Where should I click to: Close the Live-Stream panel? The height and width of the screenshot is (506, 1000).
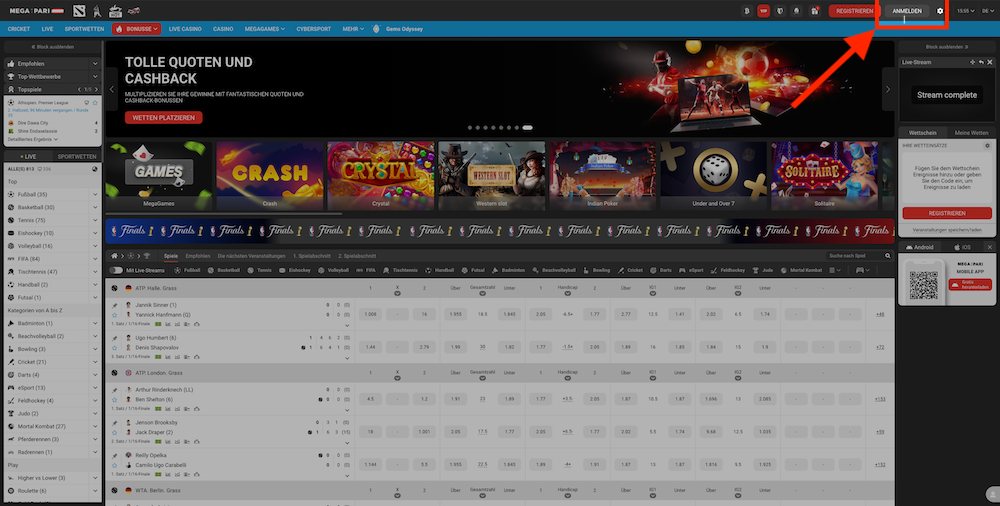[988, 62]
